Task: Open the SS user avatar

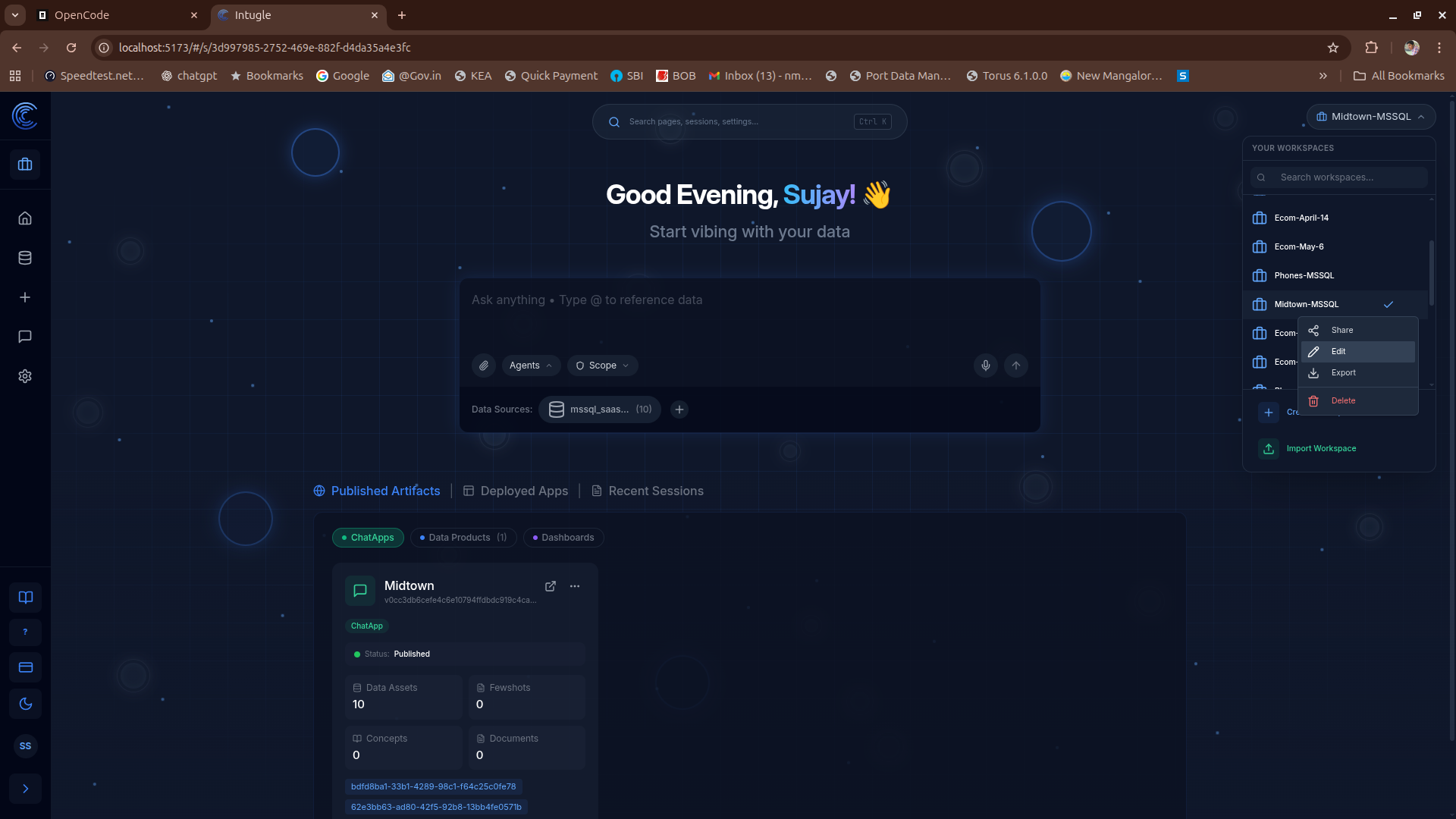Action: [x=26, y=746]
